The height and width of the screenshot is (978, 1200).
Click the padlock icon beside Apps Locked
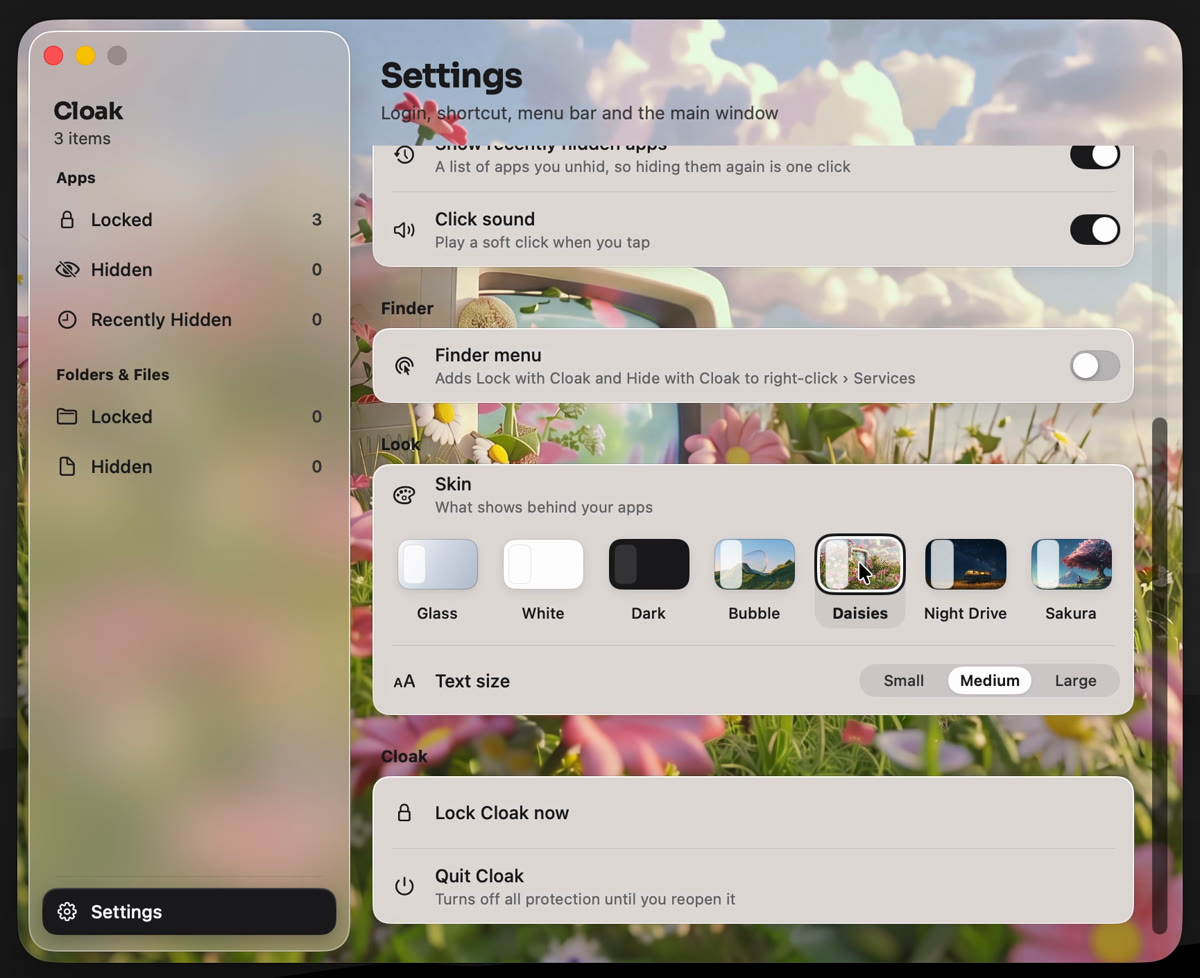pyautogui.click(x=67, y=220)
